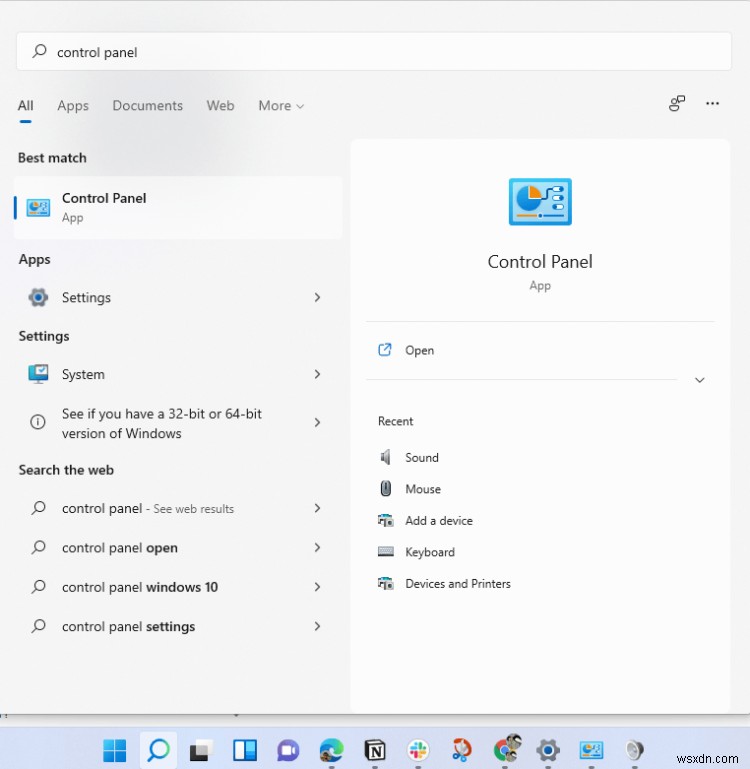
Task: Select 'control panel settings' web suggestion
Action: tap(178, 626)
